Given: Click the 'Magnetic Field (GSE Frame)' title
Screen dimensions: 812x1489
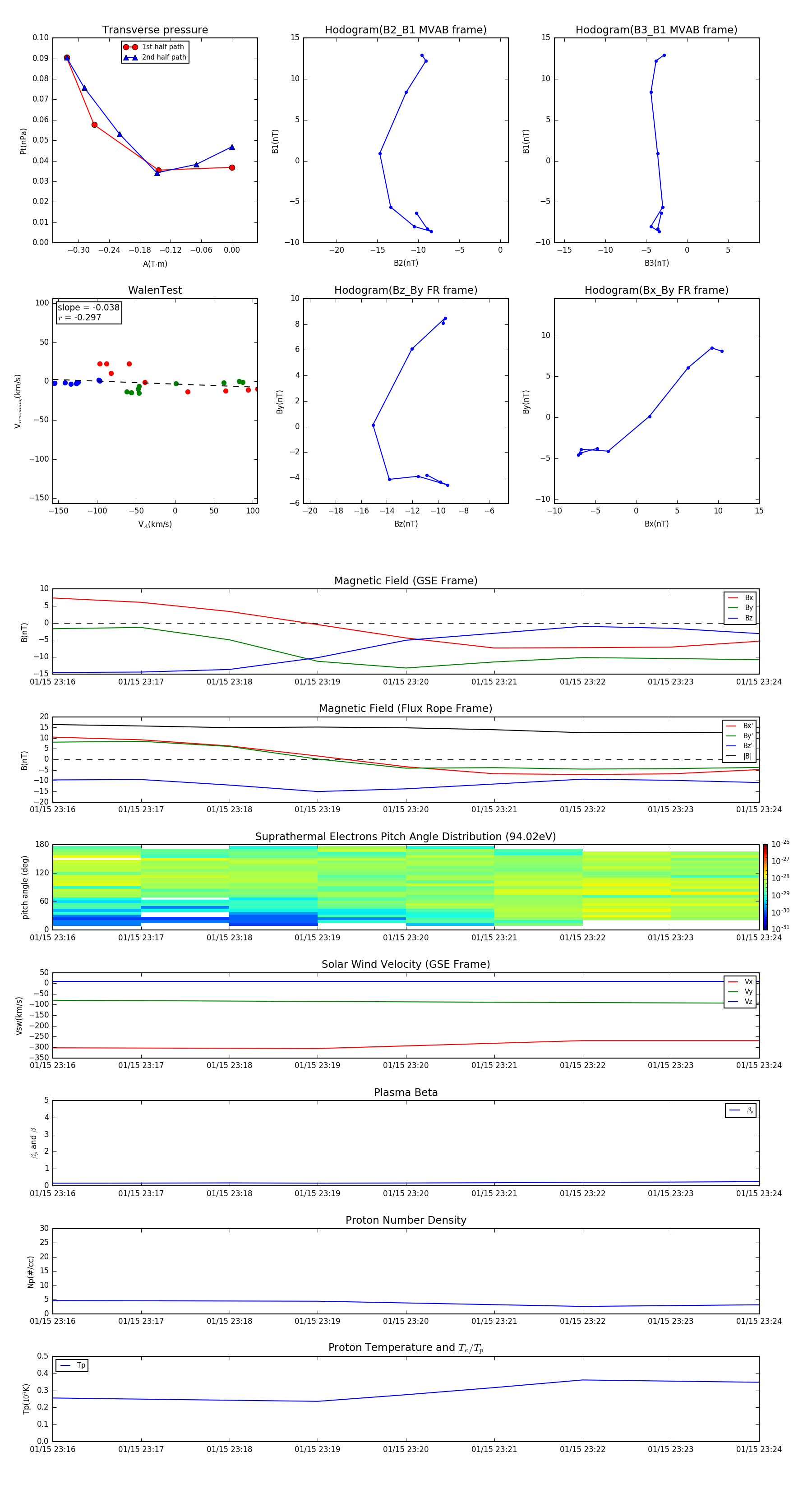Looking at the screenshot, I should point(406,581).
